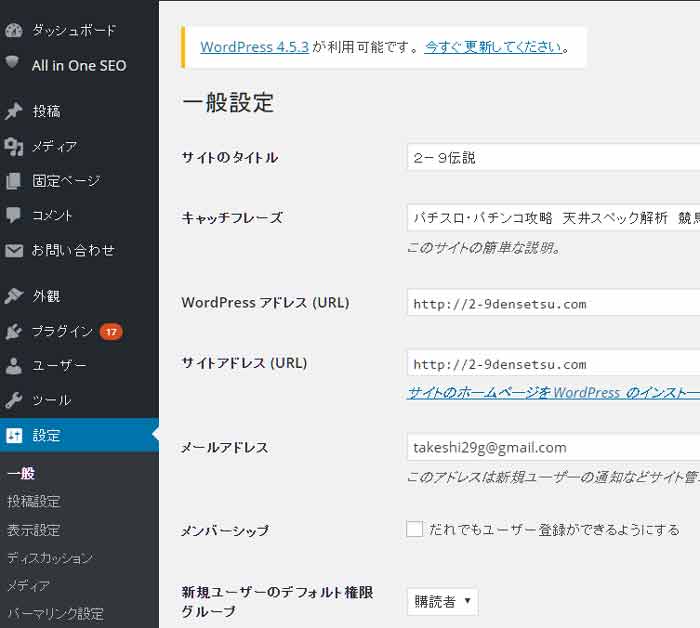The height and width of the screenshot is (628, 700).
Task: Open the メディア settings submenu
Action: (29, 586)
